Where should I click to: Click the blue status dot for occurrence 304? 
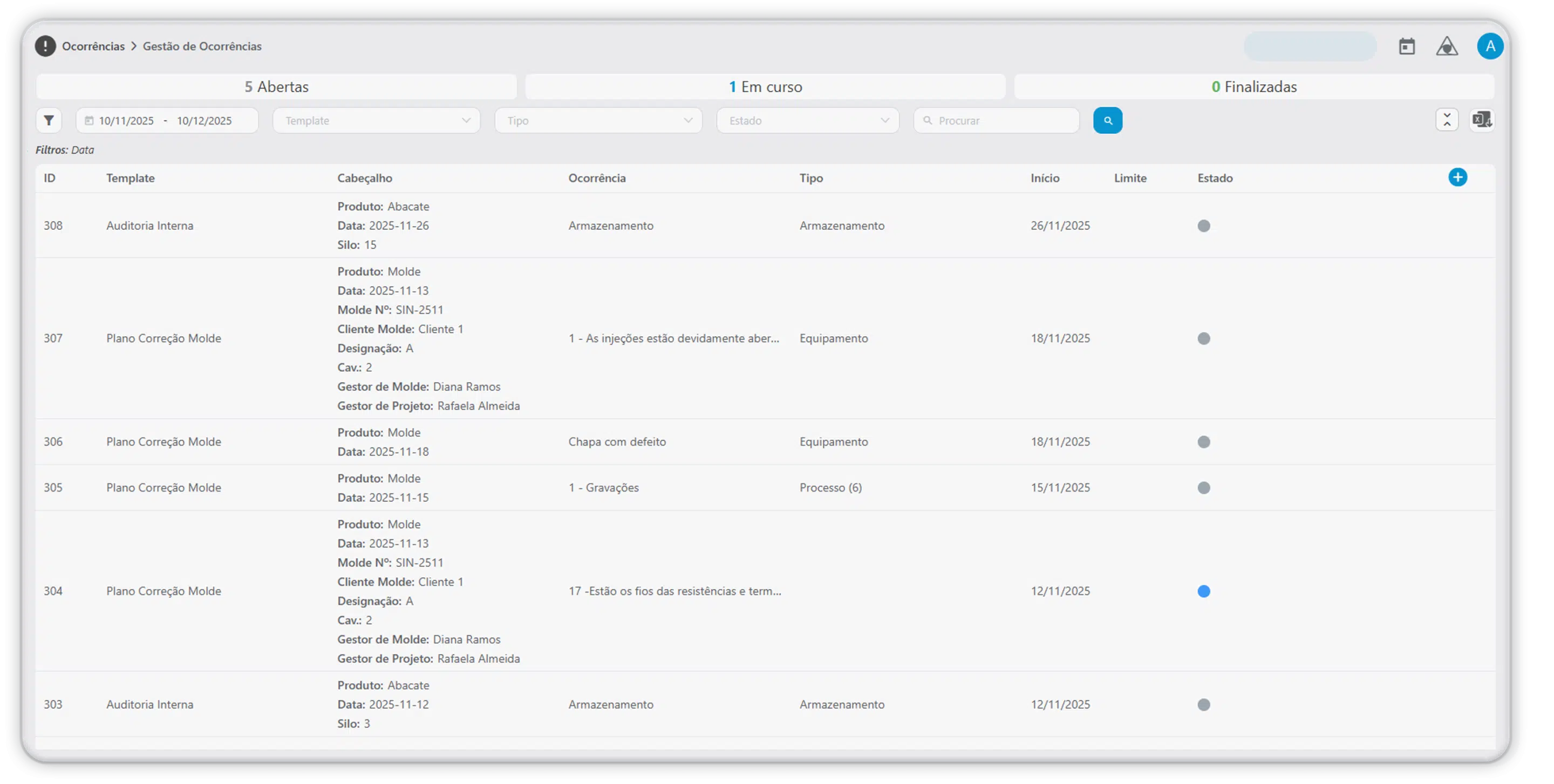click(x=1203, y=591)
